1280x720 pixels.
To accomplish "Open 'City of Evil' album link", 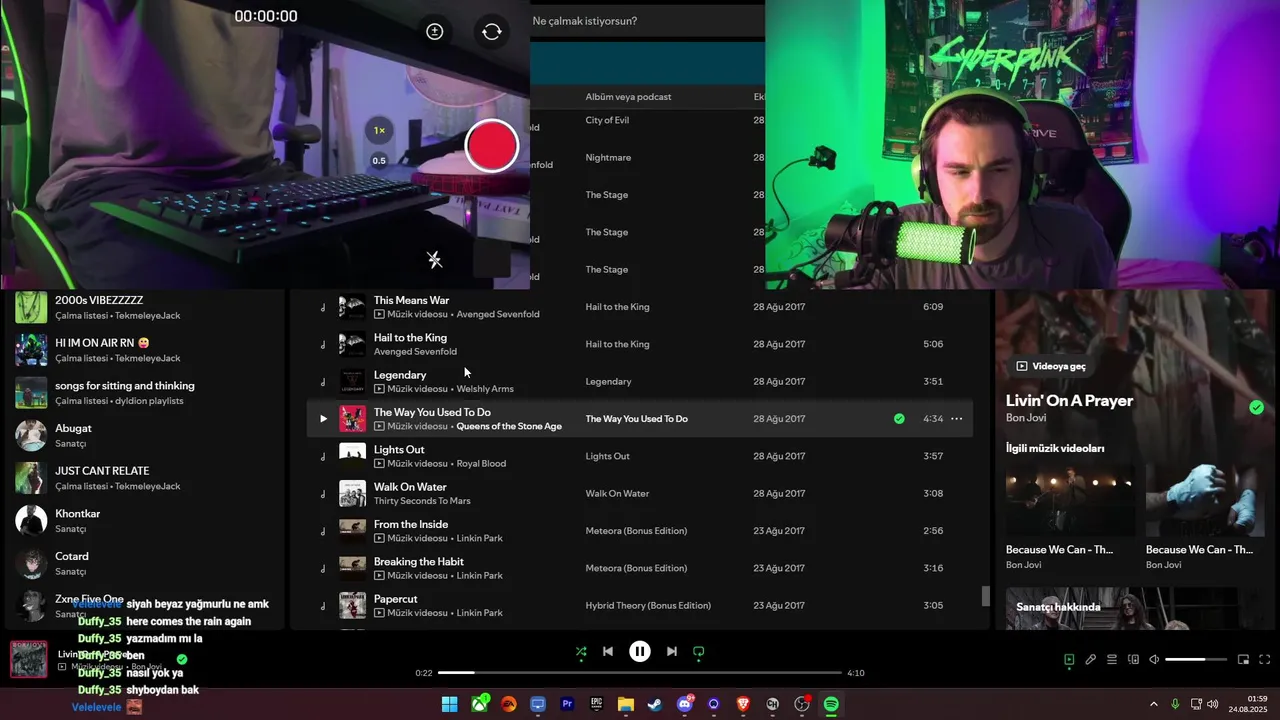I will [607, 120].
